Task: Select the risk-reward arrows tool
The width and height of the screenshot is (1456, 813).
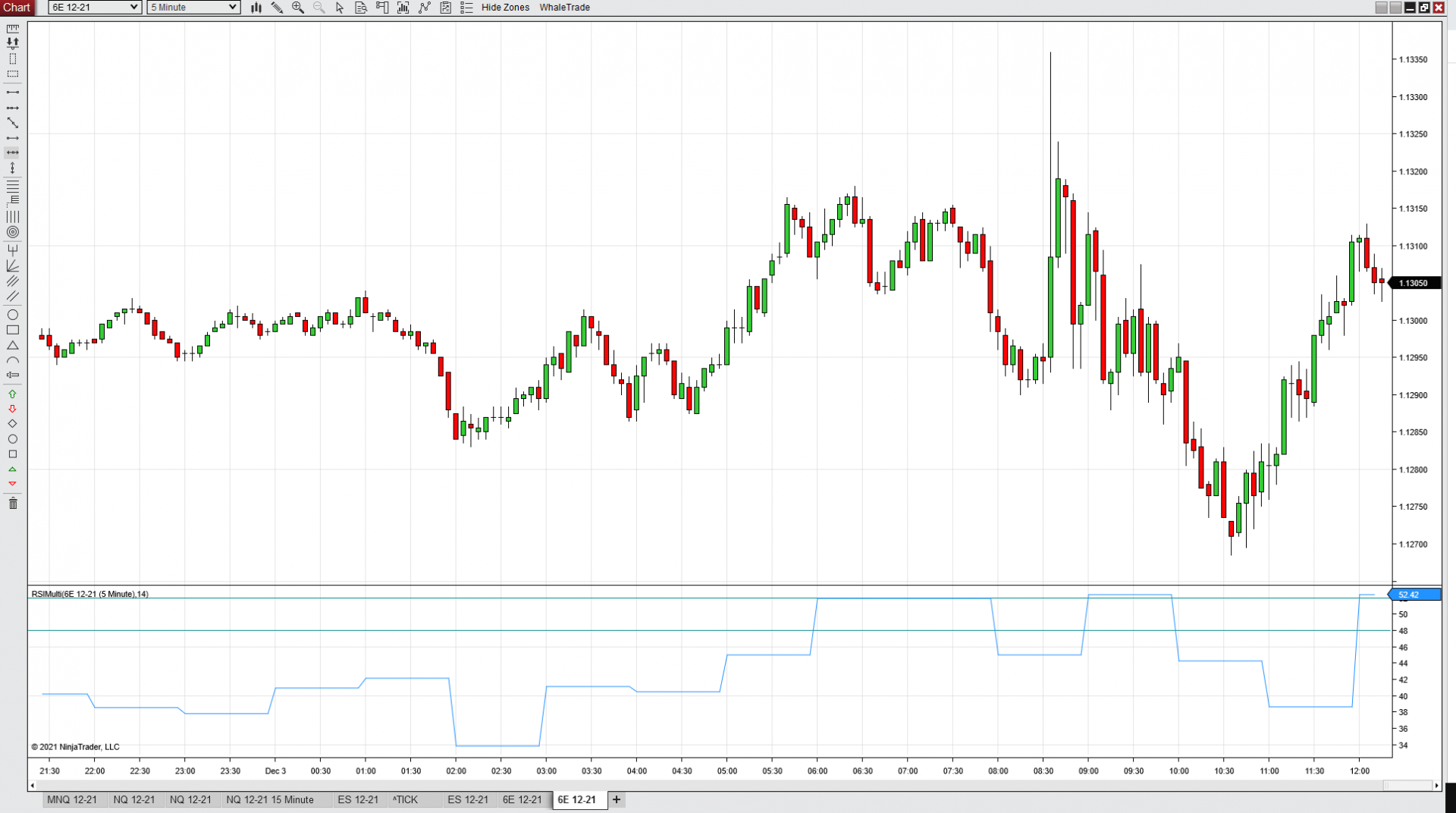Action: click(13, 43)
